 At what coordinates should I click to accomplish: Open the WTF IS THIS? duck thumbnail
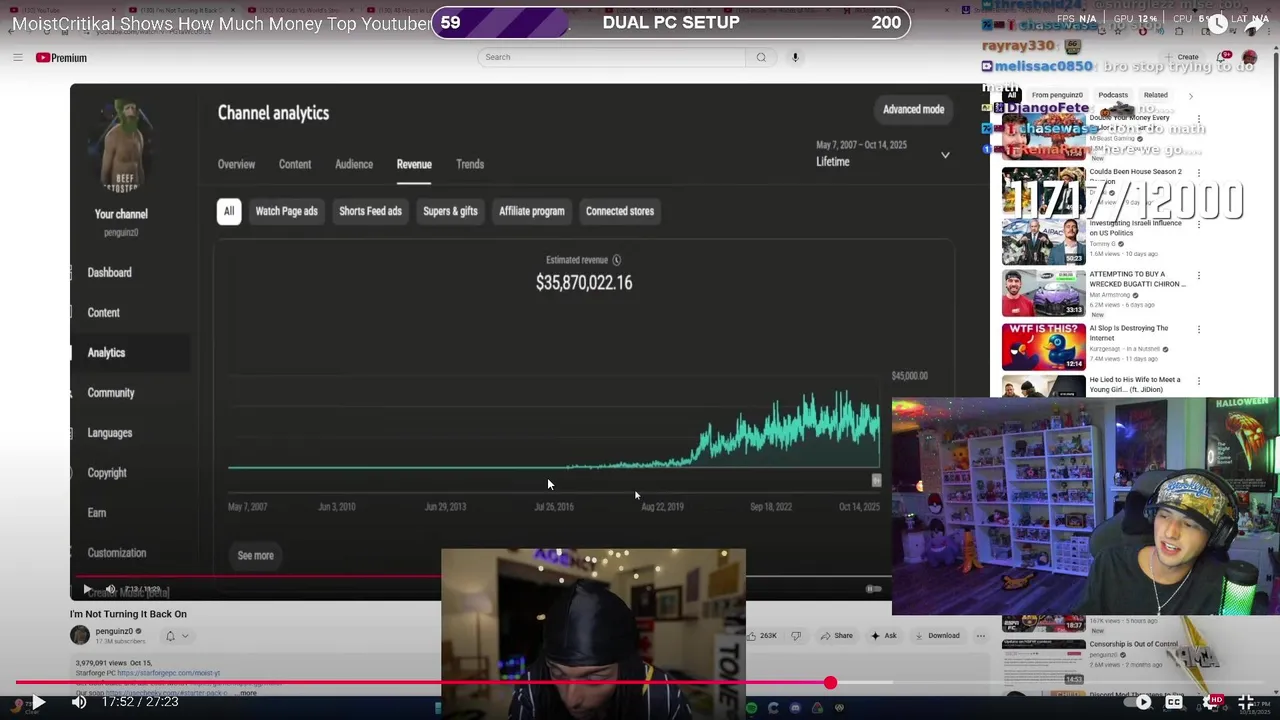click(x=1044, y=346)
